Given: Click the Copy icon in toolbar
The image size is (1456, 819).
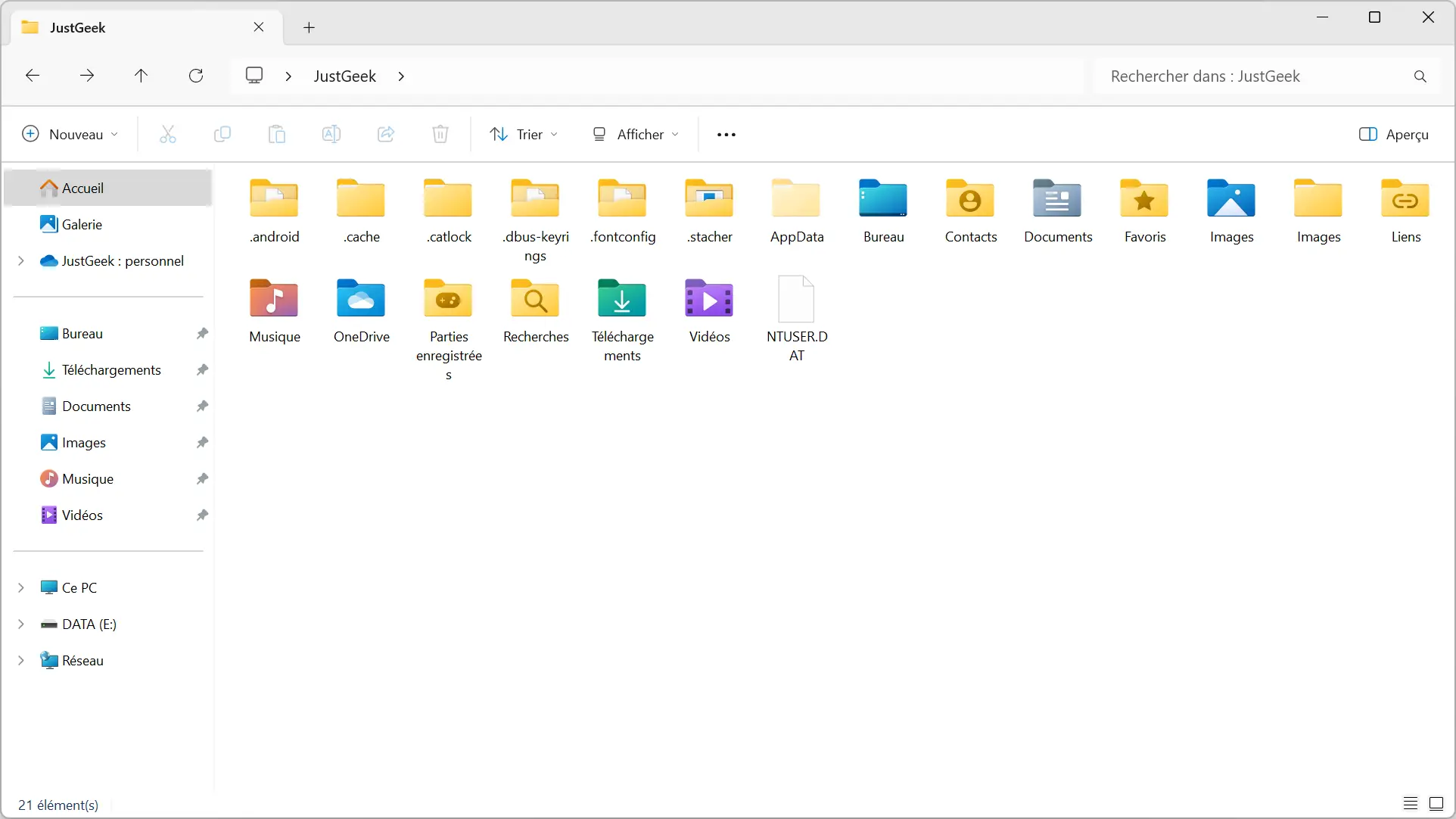Looking at the screenshot, I should click(222, 134).
